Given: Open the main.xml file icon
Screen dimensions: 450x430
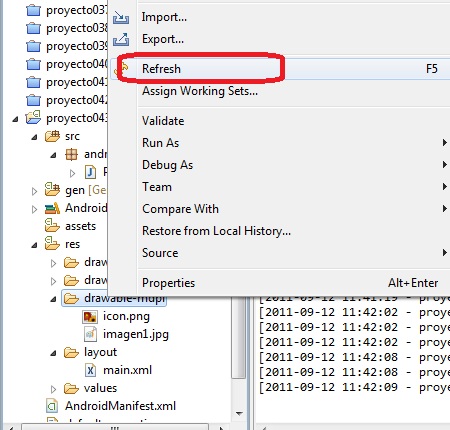Looking at the screenshot, I should tap(90, 370).
